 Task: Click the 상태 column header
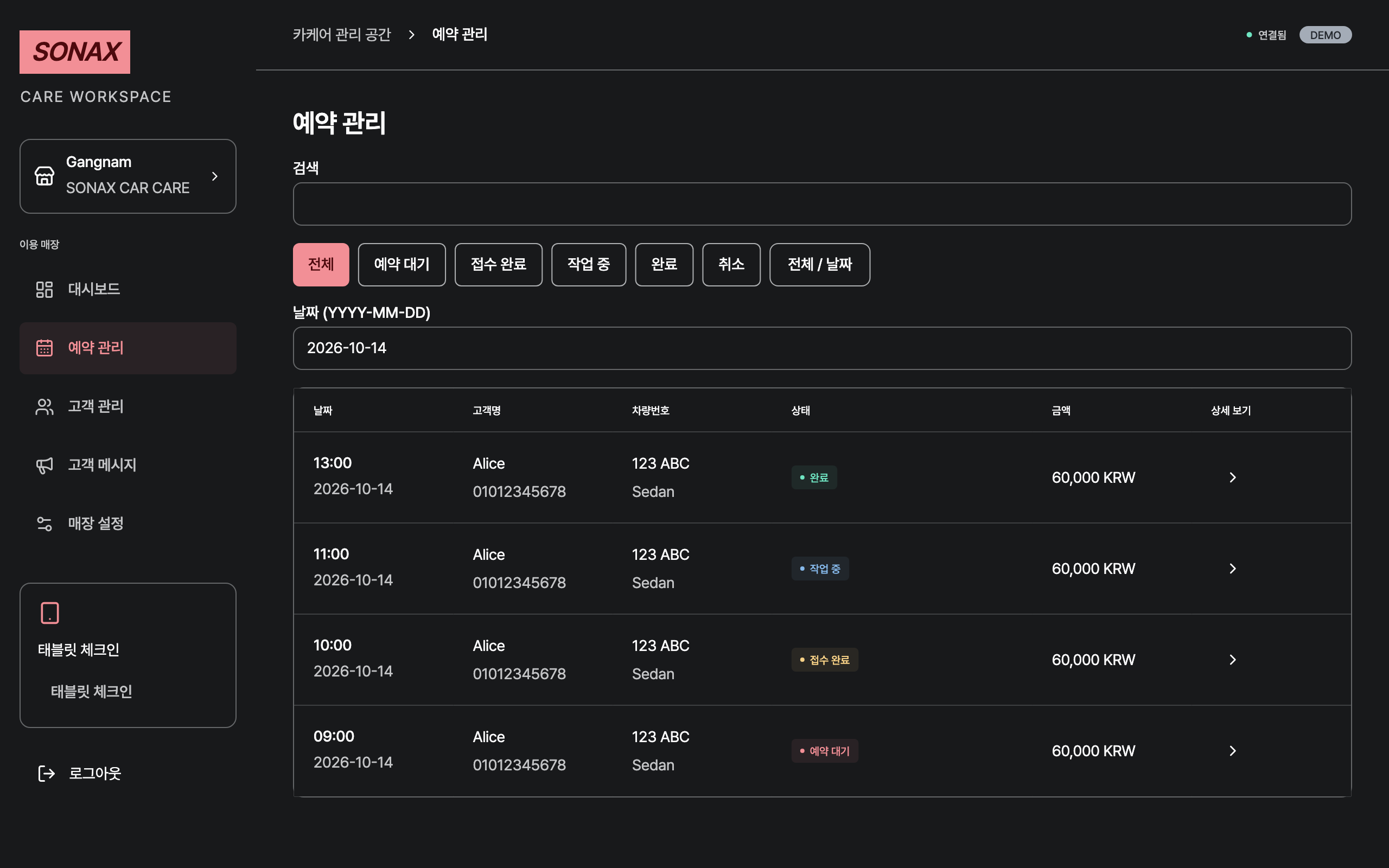(x=801, y=411)
